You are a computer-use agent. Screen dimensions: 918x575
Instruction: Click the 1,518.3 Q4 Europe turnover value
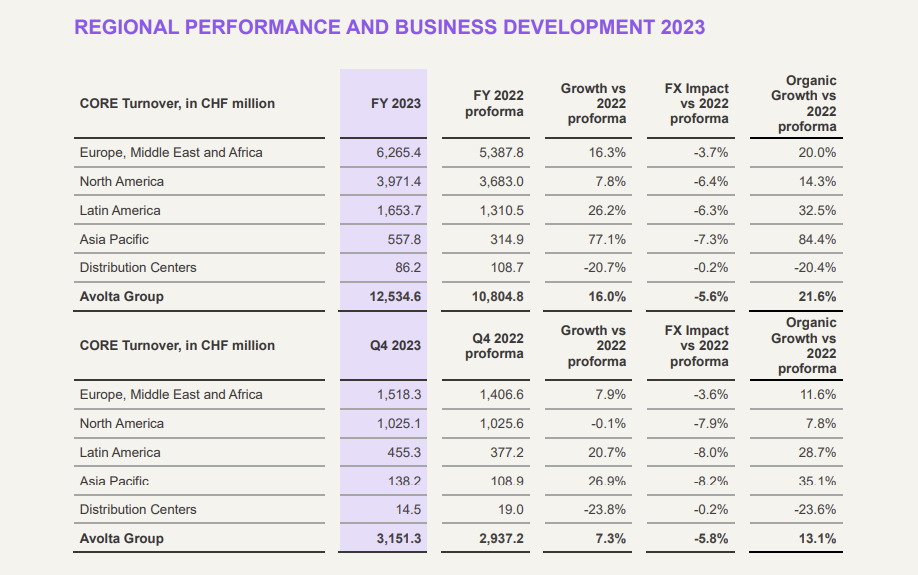399,395
